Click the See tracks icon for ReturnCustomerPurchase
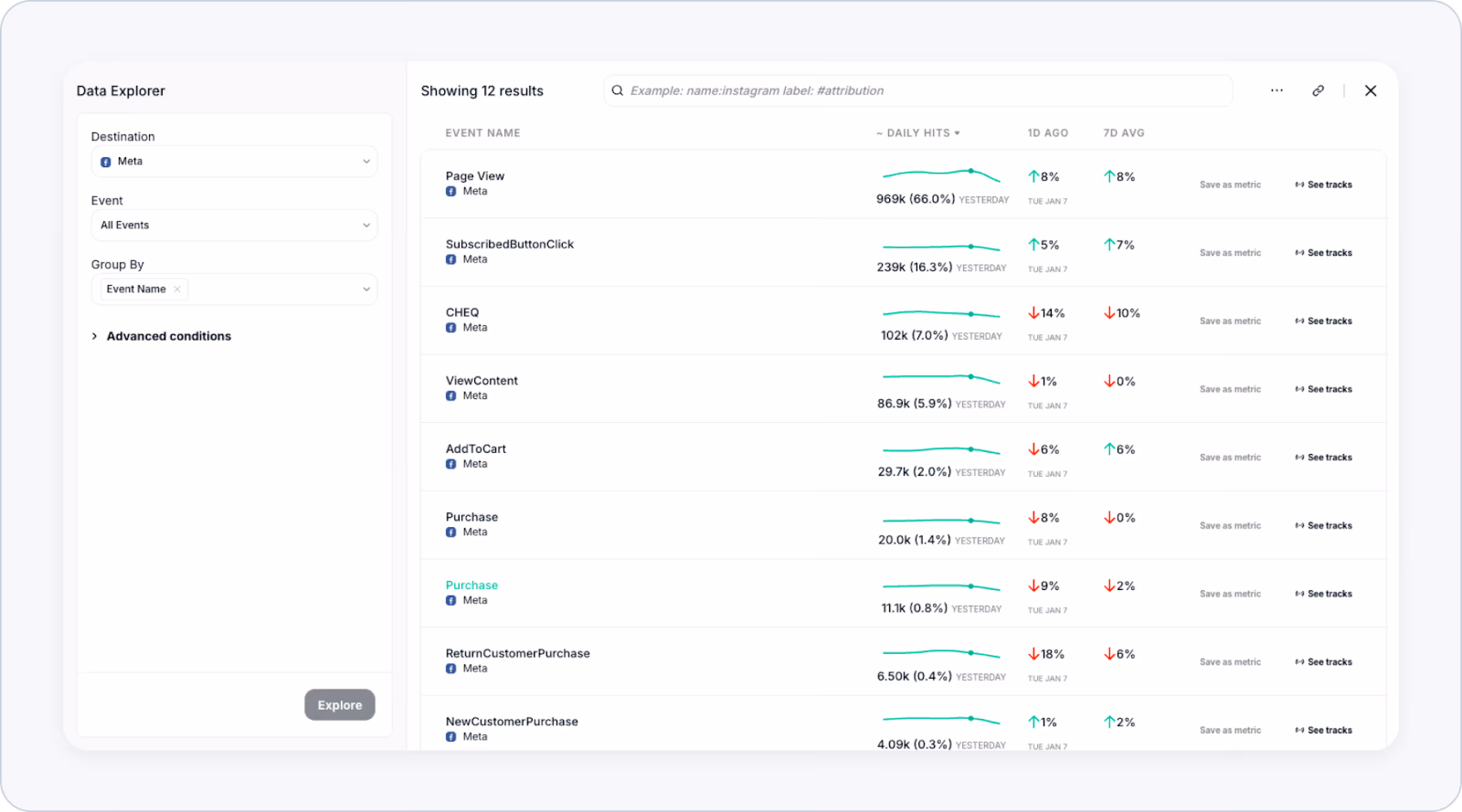Viewport: 1462px width, 812px height. click(x=1300, y=662)
